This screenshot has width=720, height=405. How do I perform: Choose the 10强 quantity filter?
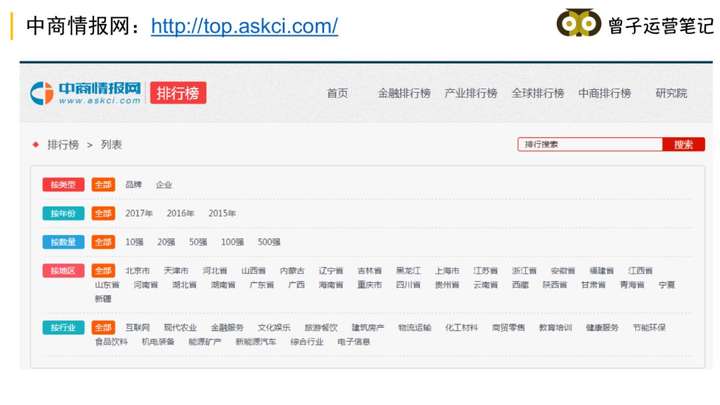tap(135, 242)
